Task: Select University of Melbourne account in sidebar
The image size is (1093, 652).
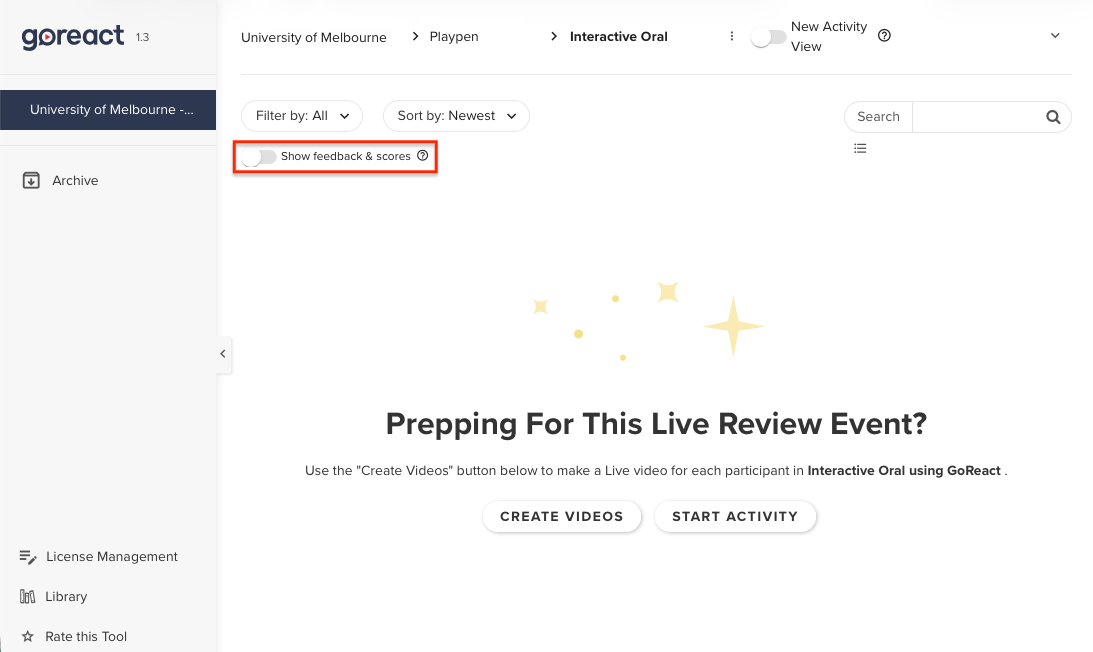Action: (108, 109)
